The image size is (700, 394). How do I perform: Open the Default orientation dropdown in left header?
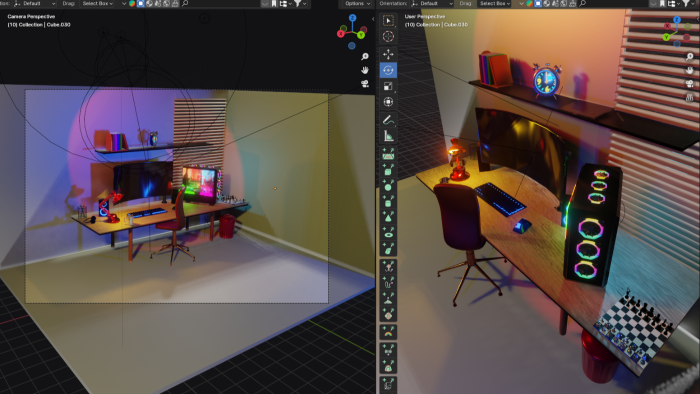[34, 4]
